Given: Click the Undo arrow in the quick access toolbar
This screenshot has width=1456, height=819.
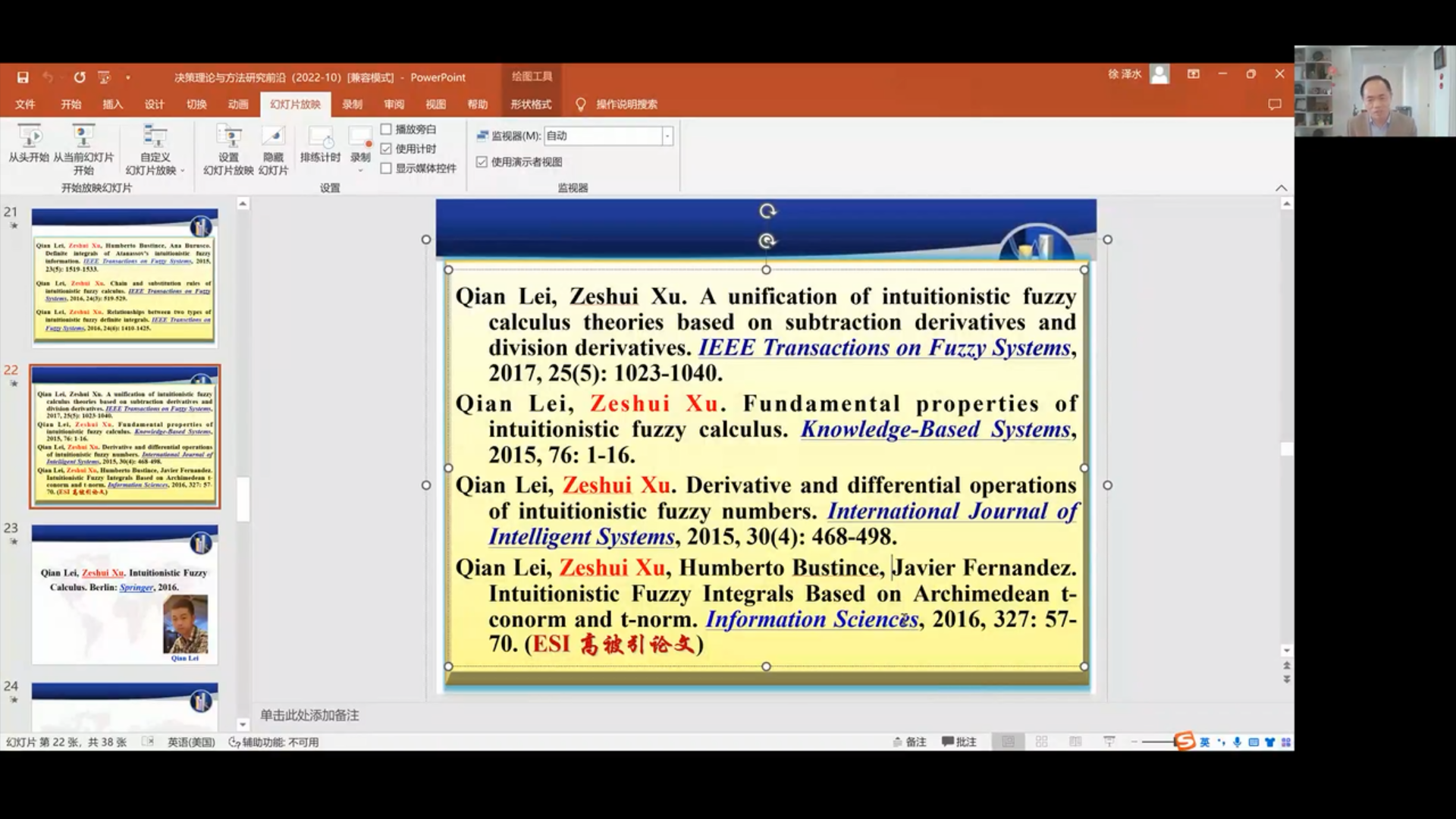Looking at the screenshot, I should coord(49,77).
